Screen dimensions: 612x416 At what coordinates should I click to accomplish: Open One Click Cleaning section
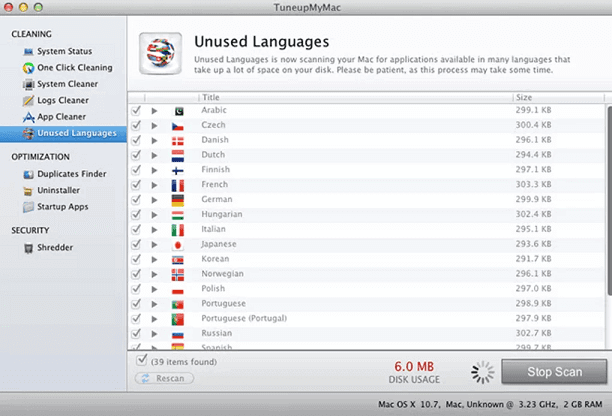tap(75, 68)
